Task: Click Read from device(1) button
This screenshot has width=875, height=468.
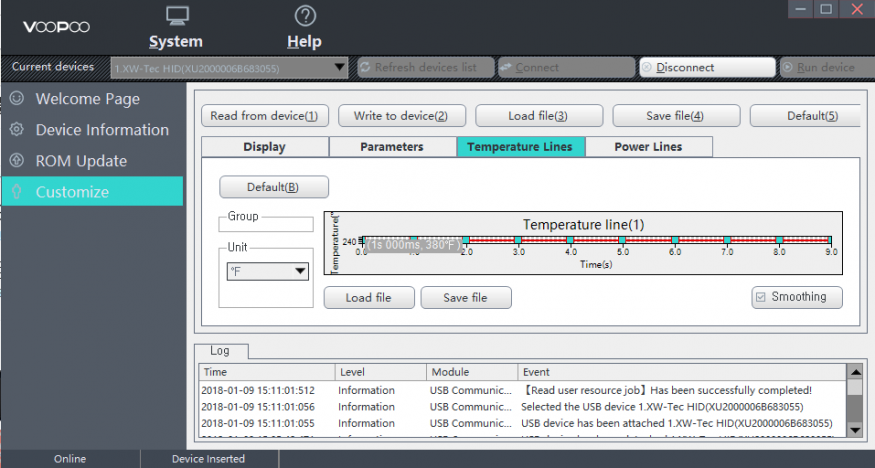Action: 265,116
